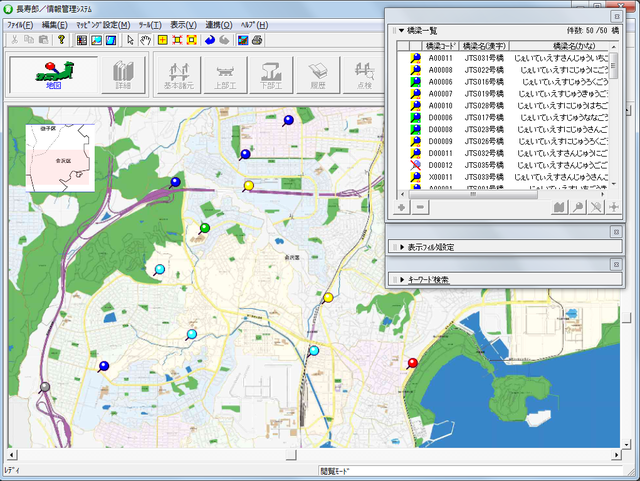Screen dimensions: 640x481
Task: Click the overview inset map thumbnail
Action: tap(61, 156)
